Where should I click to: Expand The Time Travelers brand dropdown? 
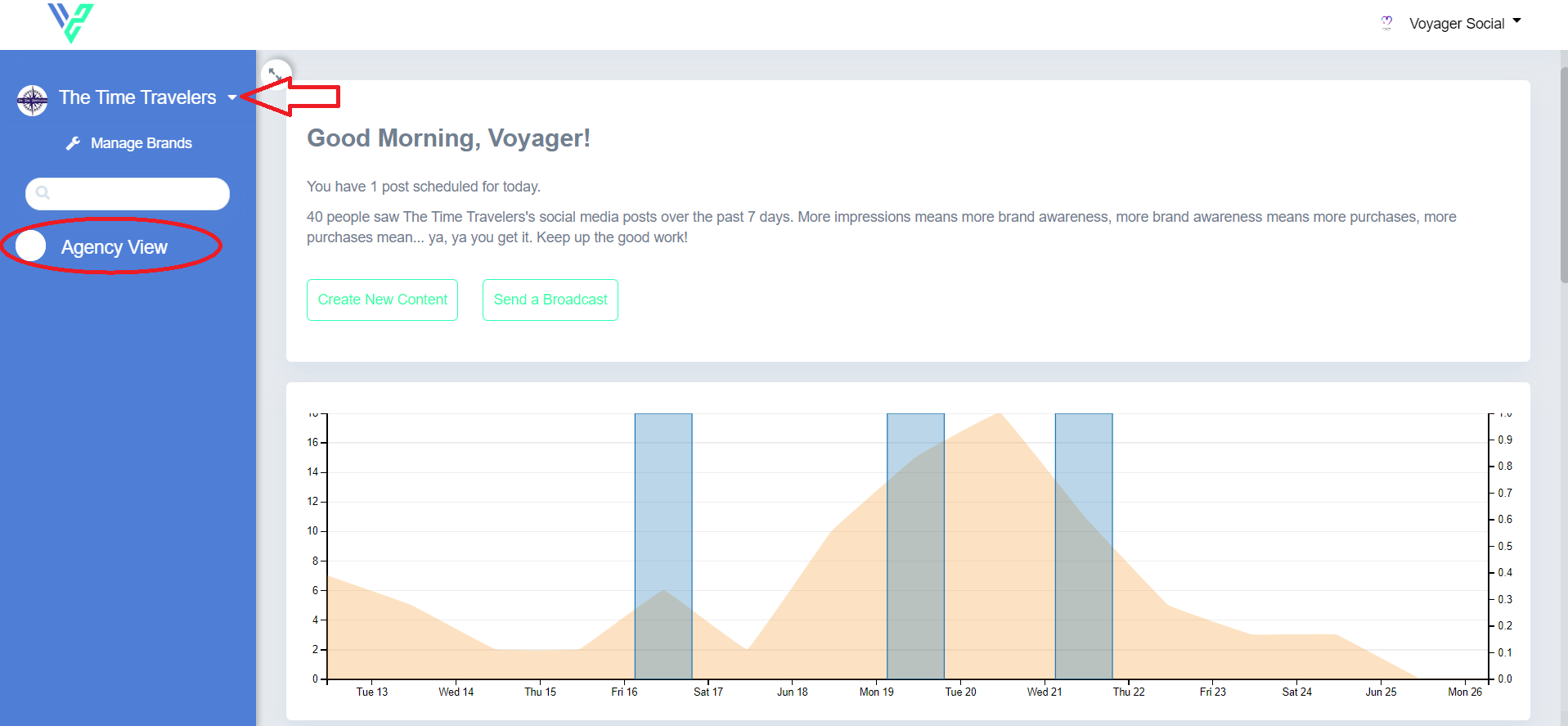[232, 97]
